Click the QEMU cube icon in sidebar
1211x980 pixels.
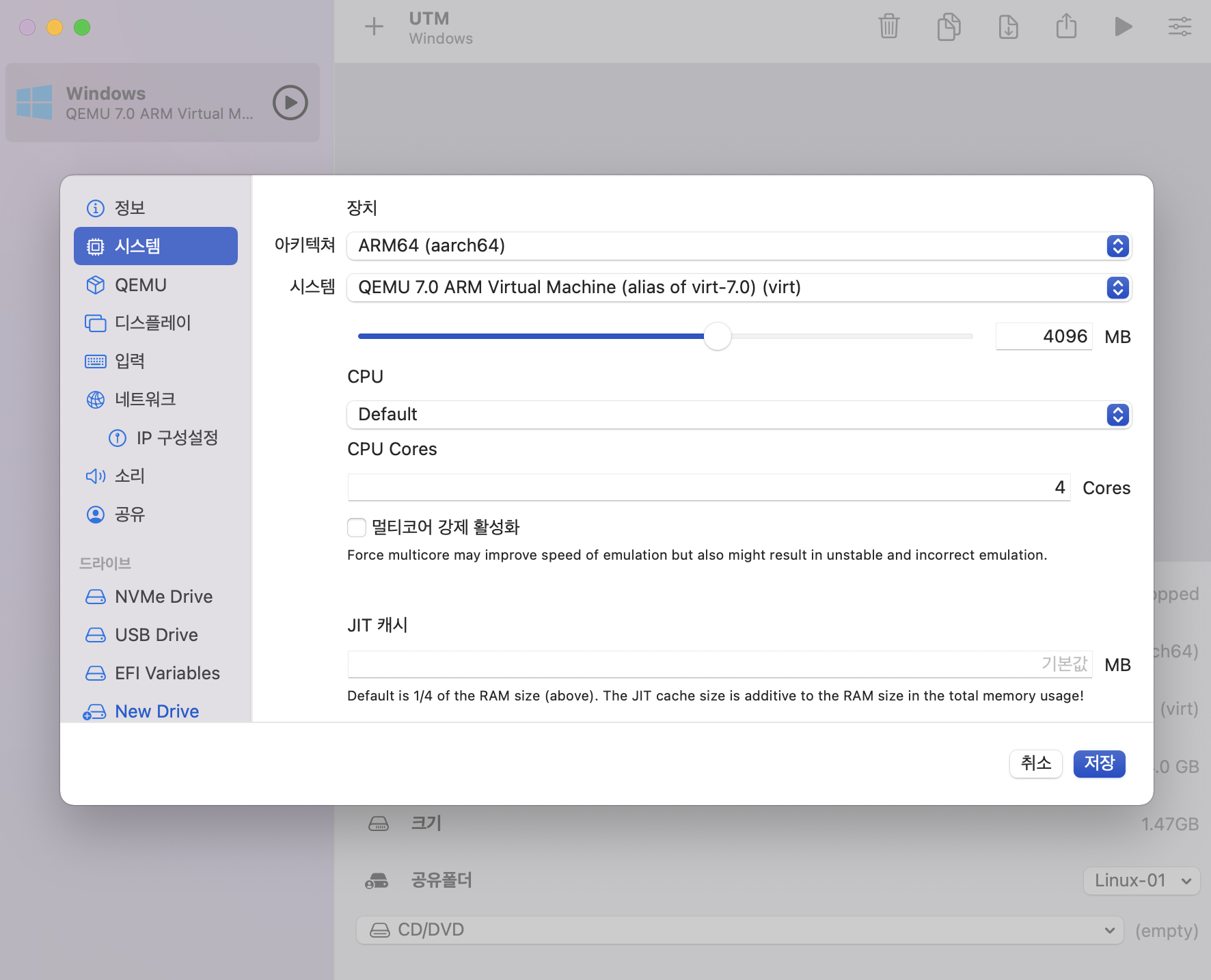pyautogui.click(x=96, y=285)
